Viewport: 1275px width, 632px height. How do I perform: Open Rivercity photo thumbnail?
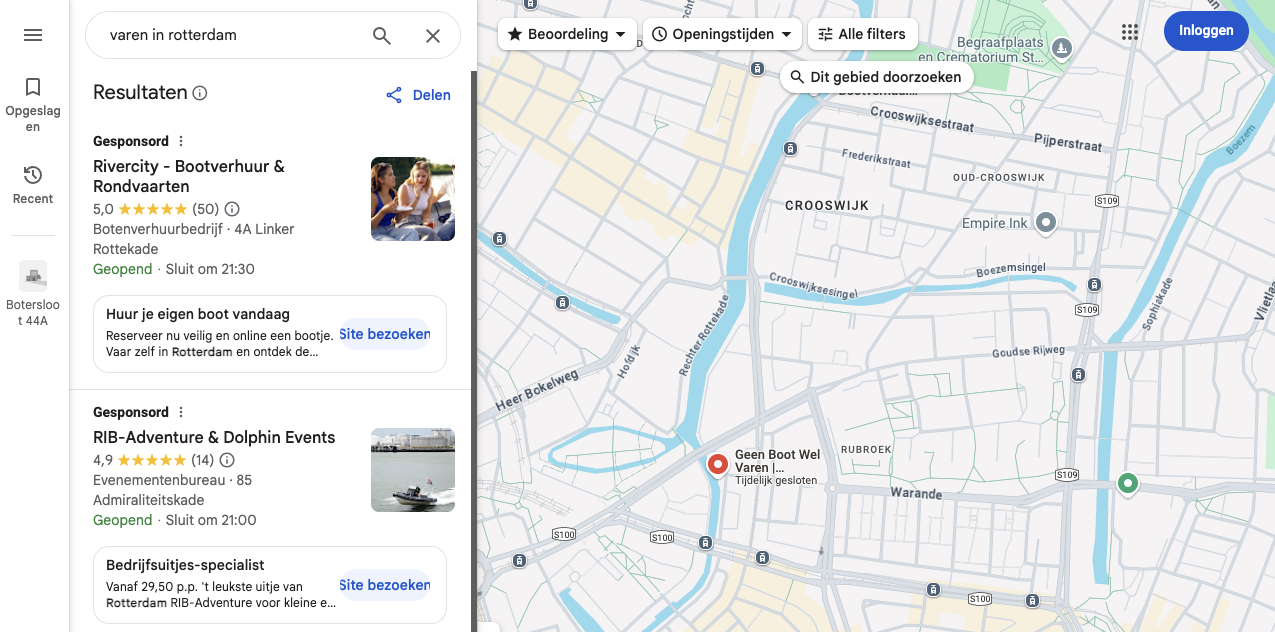(x=413, y=199)
